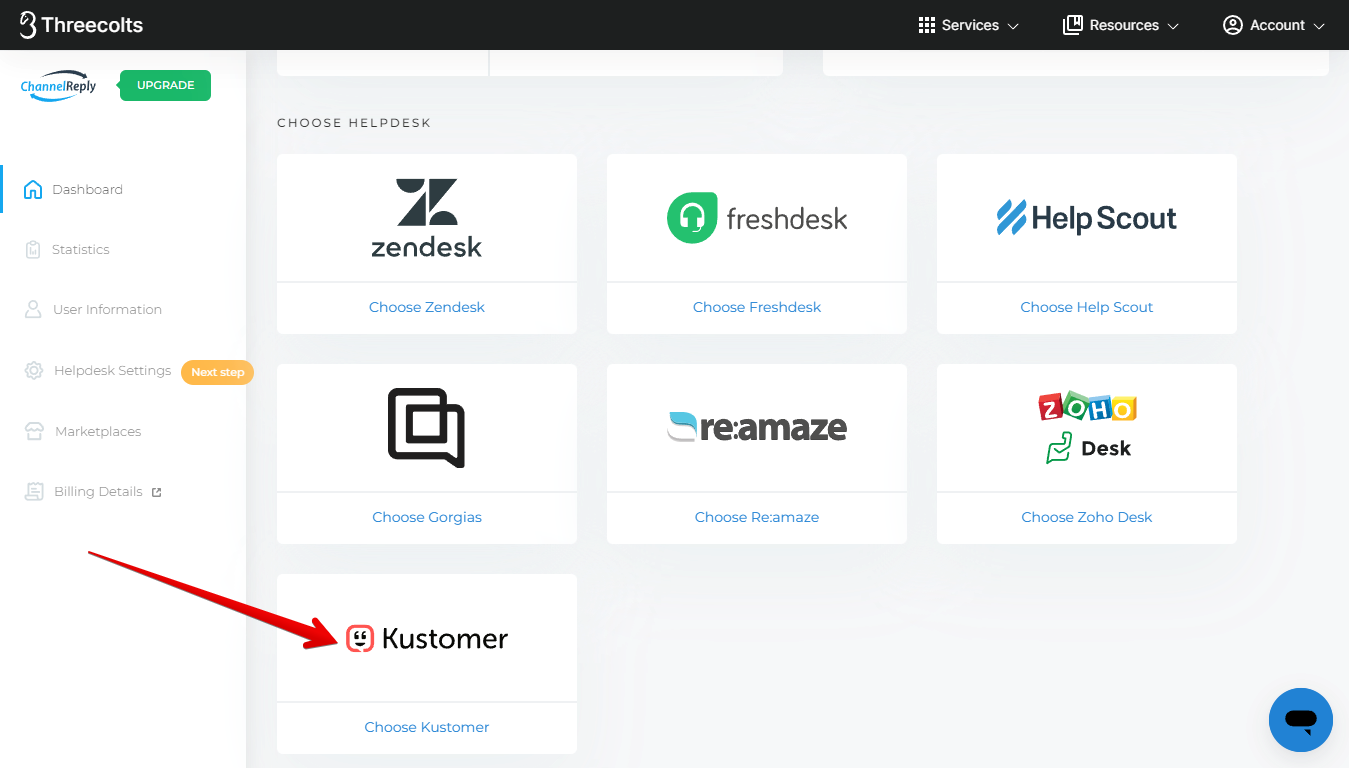The height and width of the screenshot is (768, 1349).
Task: Click the Account user avatar icon
Action: pos(1232,25)
